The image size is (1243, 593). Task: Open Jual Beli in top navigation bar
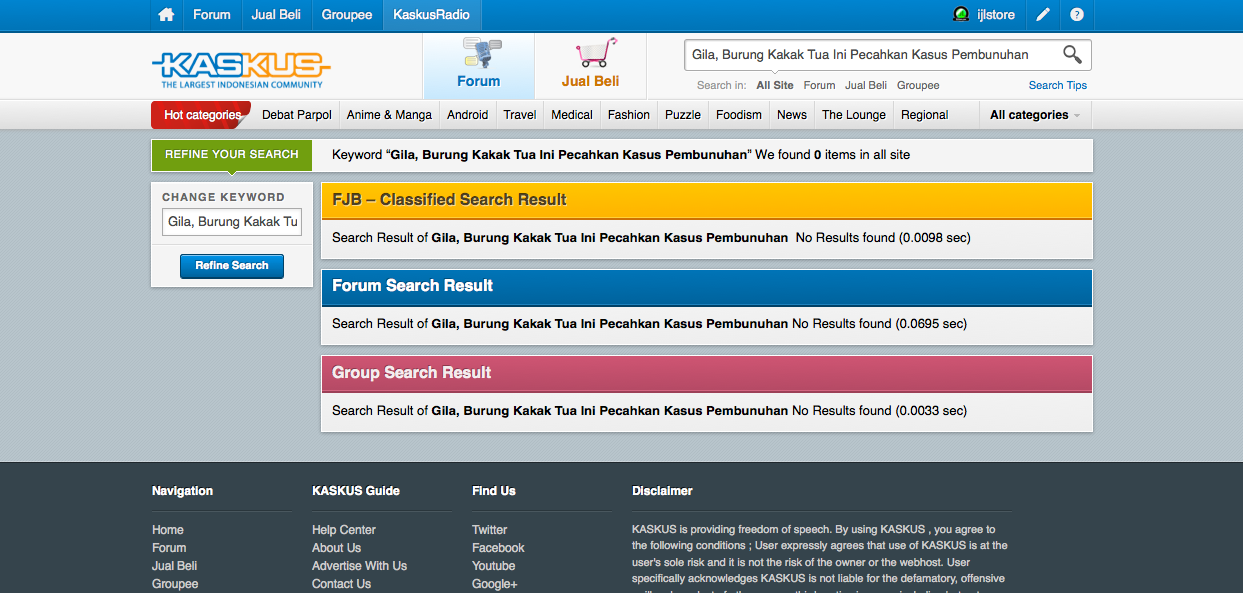click(x=277, y=15)
